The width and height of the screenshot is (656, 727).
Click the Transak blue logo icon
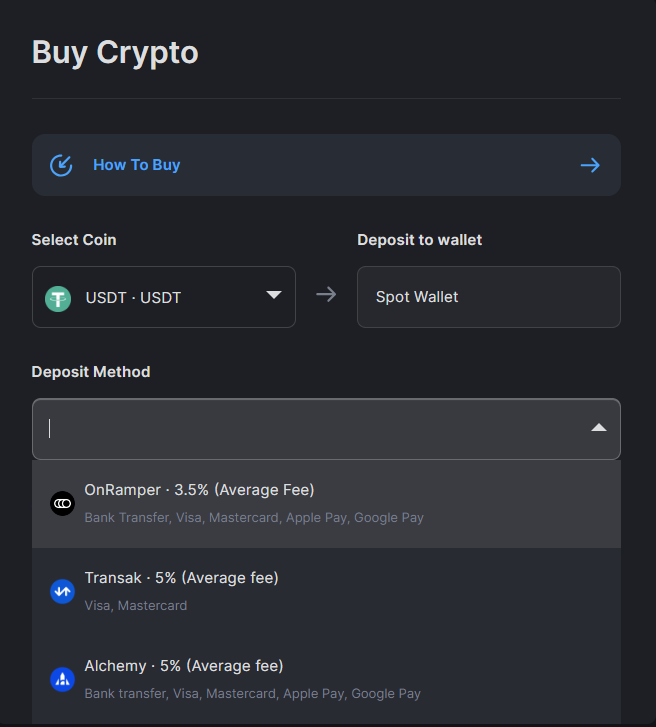pos(63,592)
